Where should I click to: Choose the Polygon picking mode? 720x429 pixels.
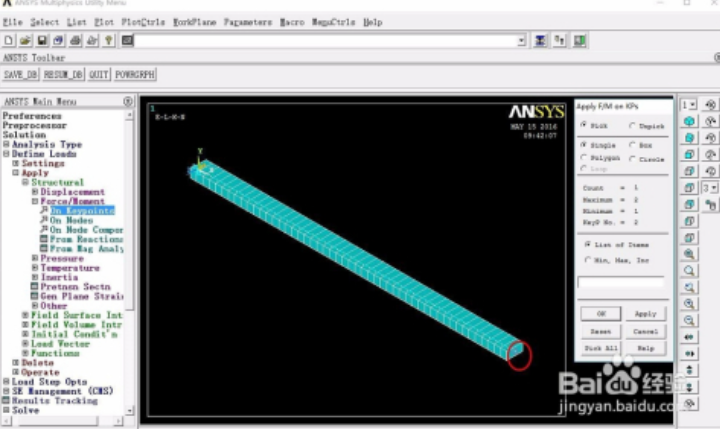584,158
